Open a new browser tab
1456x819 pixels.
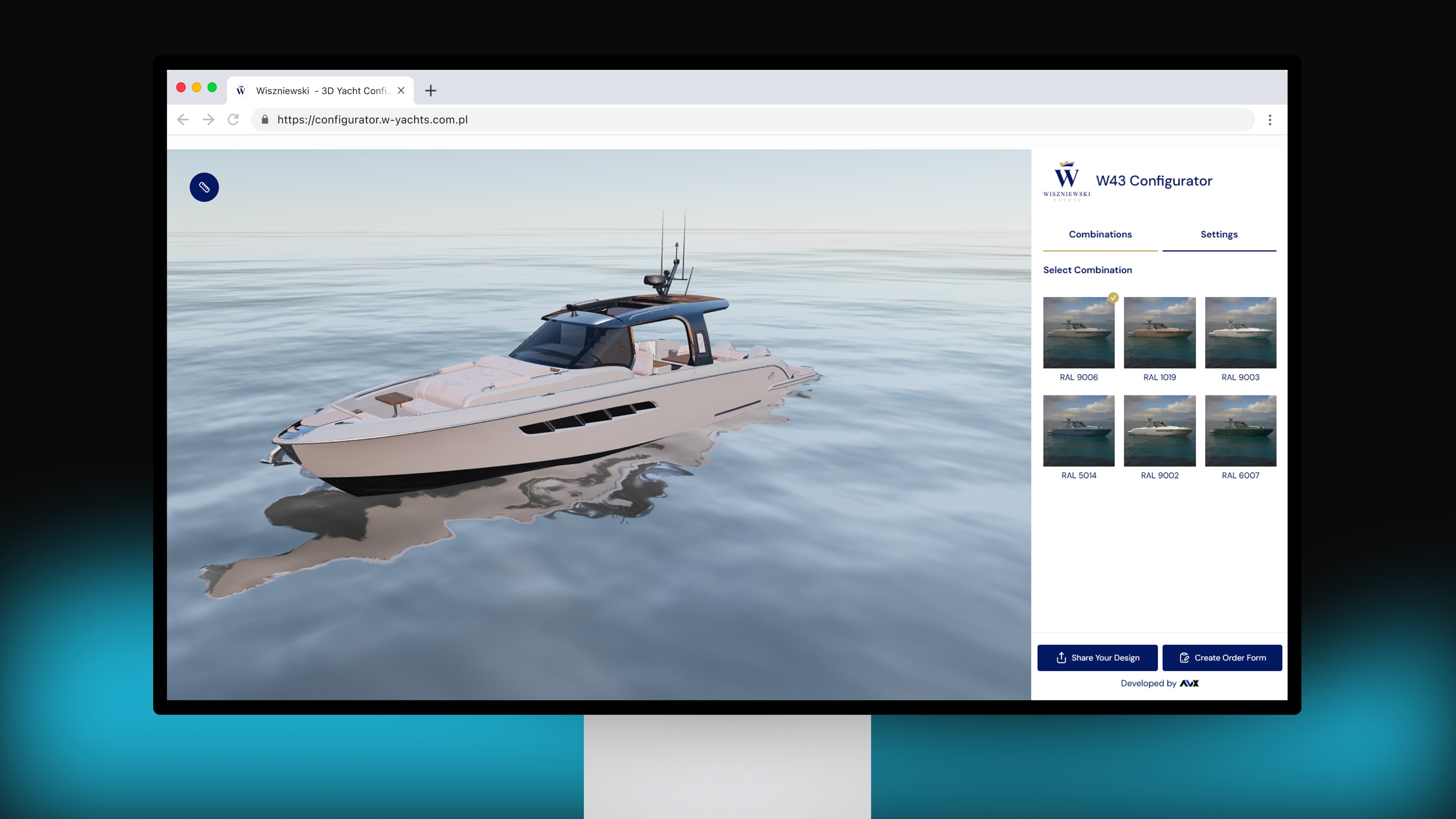tap(431, 91)
